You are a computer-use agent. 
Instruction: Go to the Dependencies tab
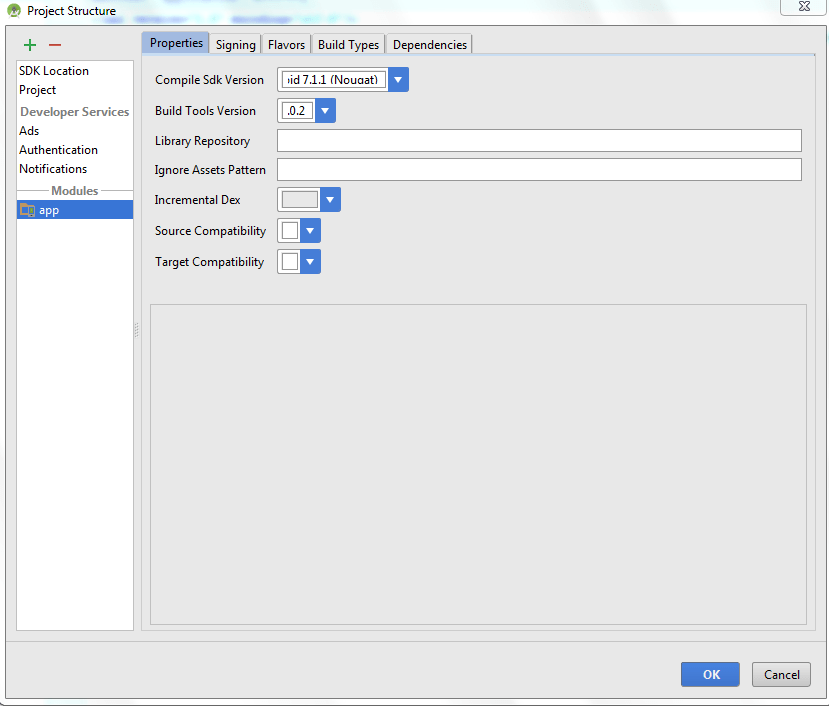[x=429, y=45]
